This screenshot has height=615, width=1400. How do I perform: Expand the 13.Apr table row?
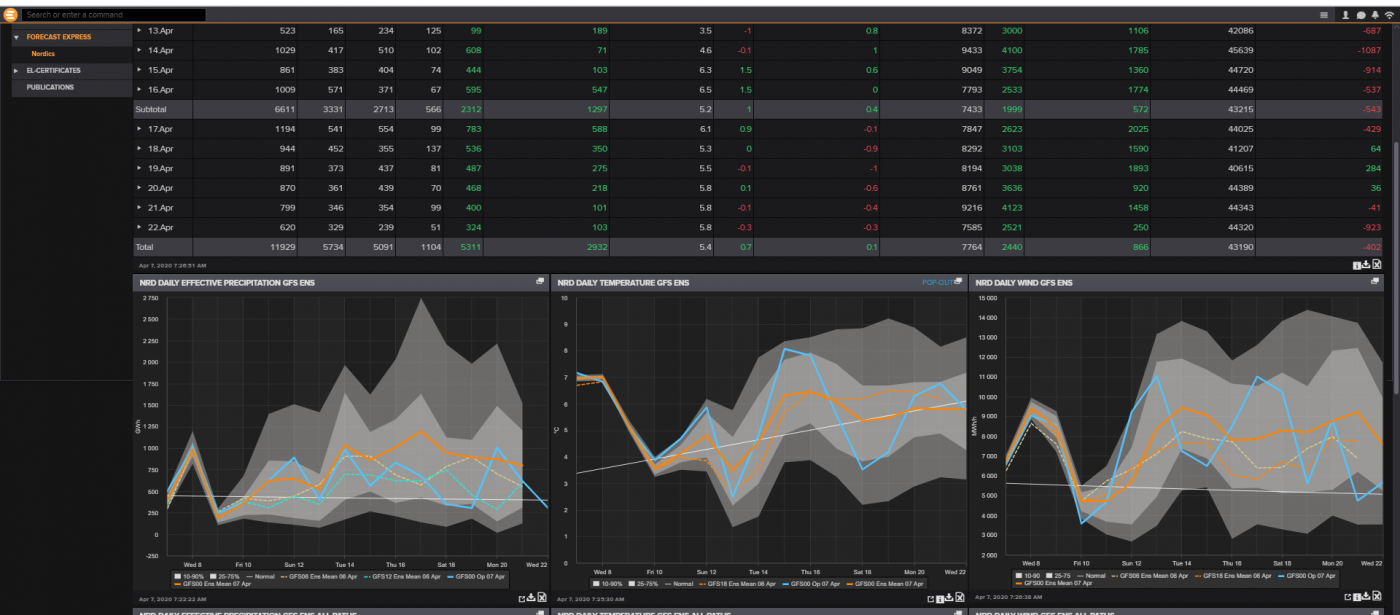(141, 30)
